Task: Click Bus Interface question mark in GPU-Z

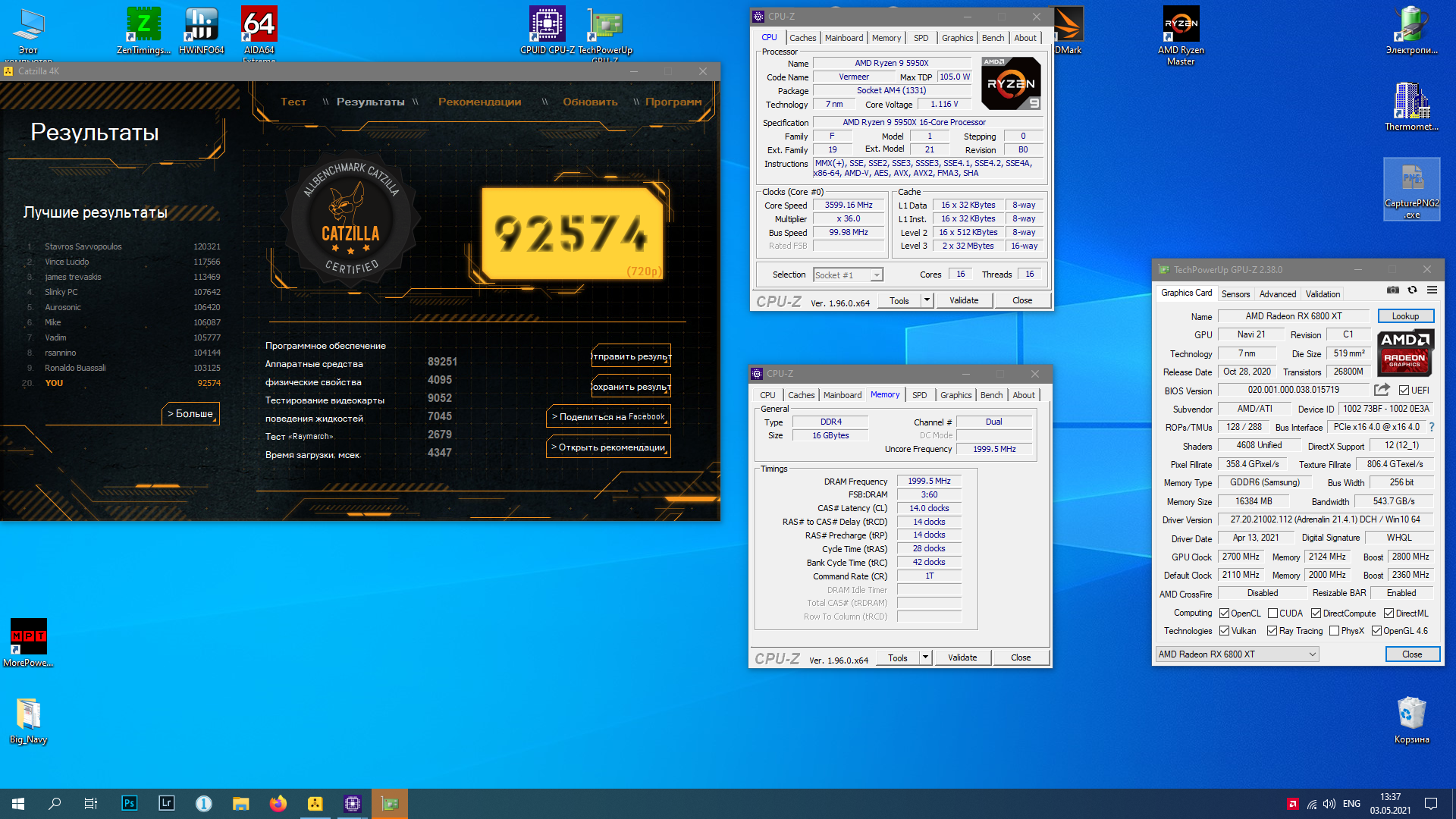Action: [1432, 427]
